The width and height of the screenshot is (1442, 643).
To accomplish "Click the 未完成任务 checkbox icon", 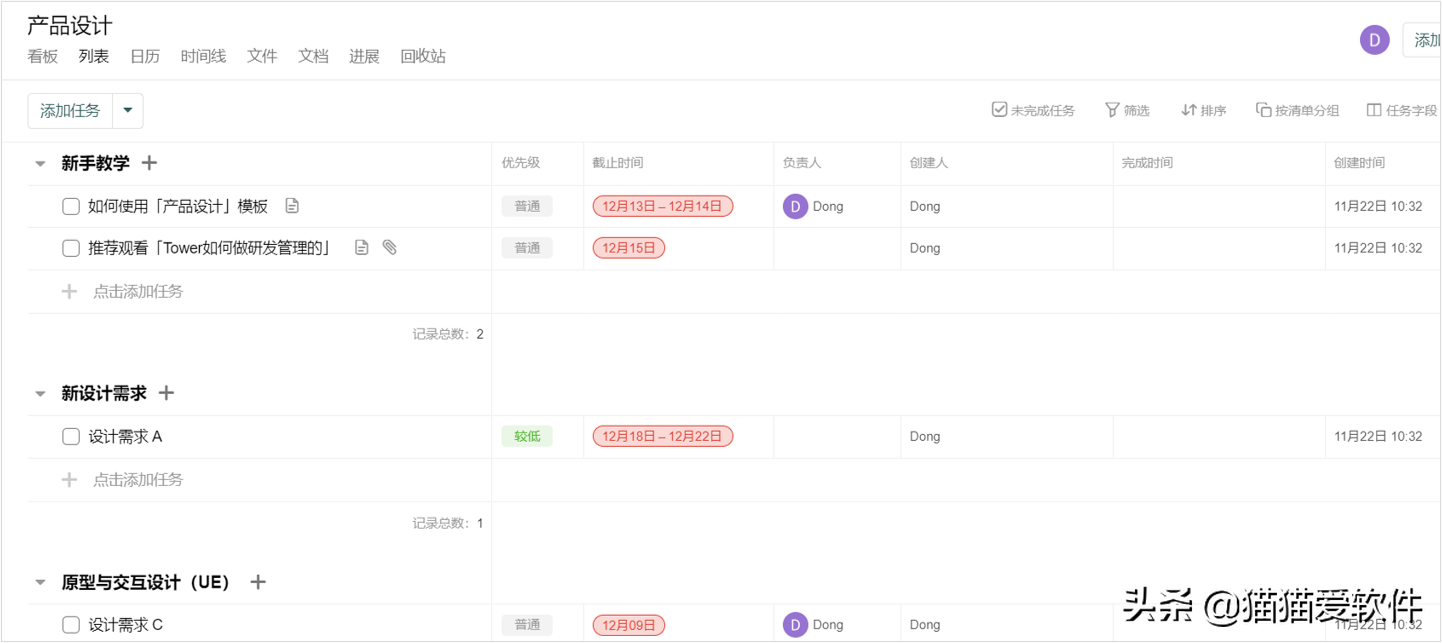I will pos(999,109).
